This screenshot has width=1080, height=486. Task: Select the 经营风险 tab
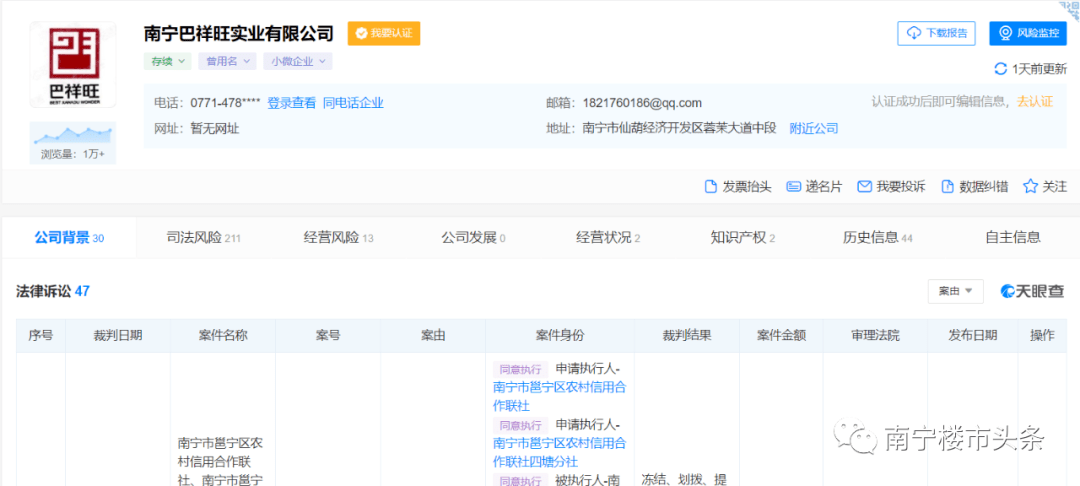tap(338, 238)
